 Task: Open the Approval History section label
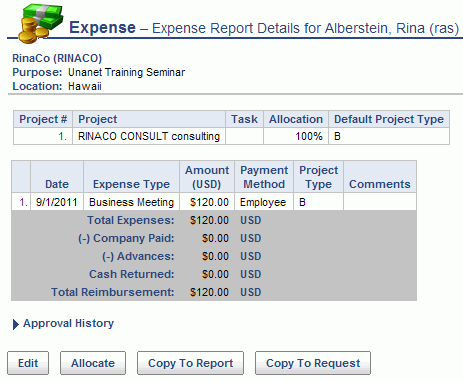coord(68,323)
